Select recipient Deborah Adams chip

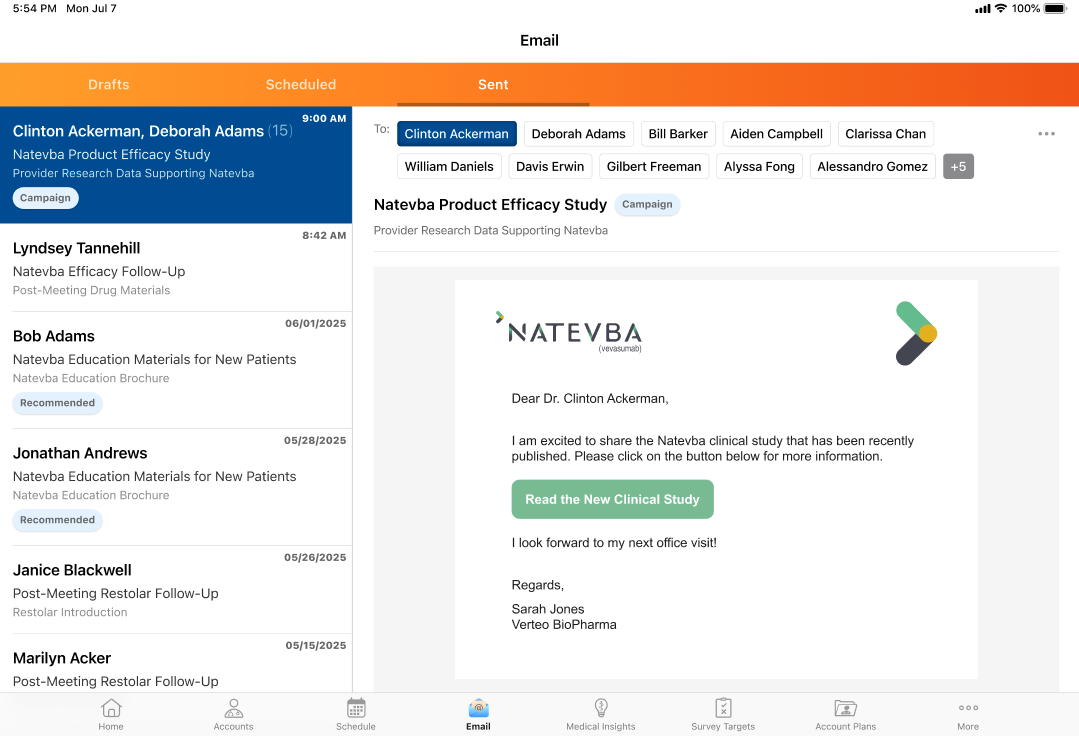tap(578, 134)
